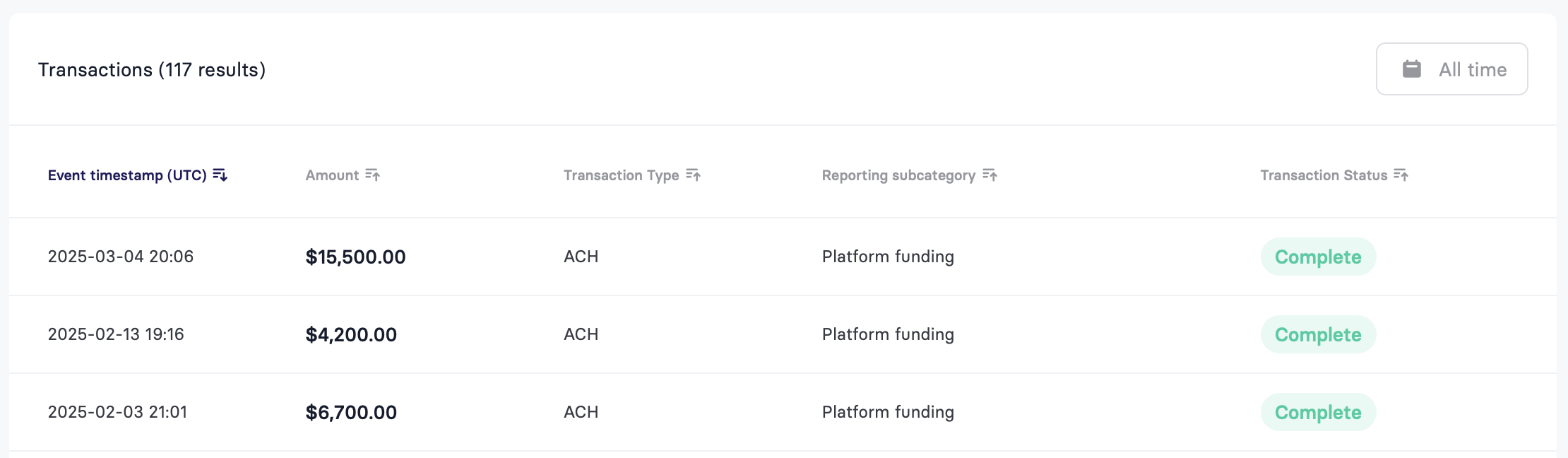Select the $6,700.00 amount cell
Screen dimensions: 1568x458
tap(351, 412)
